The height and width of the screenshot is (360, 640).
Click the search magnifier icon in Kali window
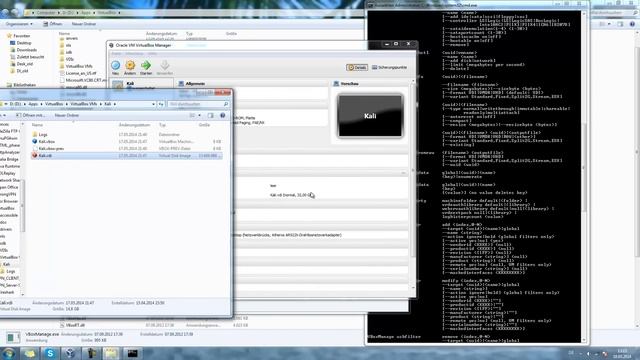coord(226,104)
